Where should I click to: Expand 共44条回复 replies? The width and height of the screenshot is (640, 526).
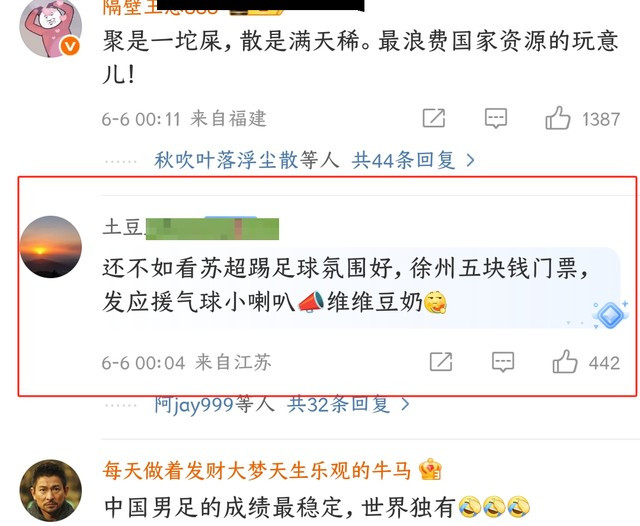pos(403,160)
